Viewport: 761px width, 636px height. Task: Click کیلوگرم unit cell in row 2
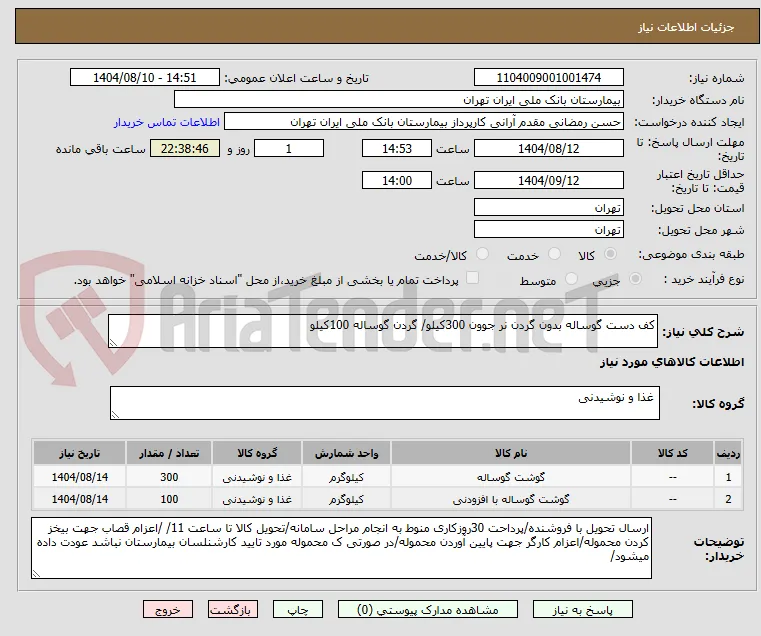click(x=346, y=499)
